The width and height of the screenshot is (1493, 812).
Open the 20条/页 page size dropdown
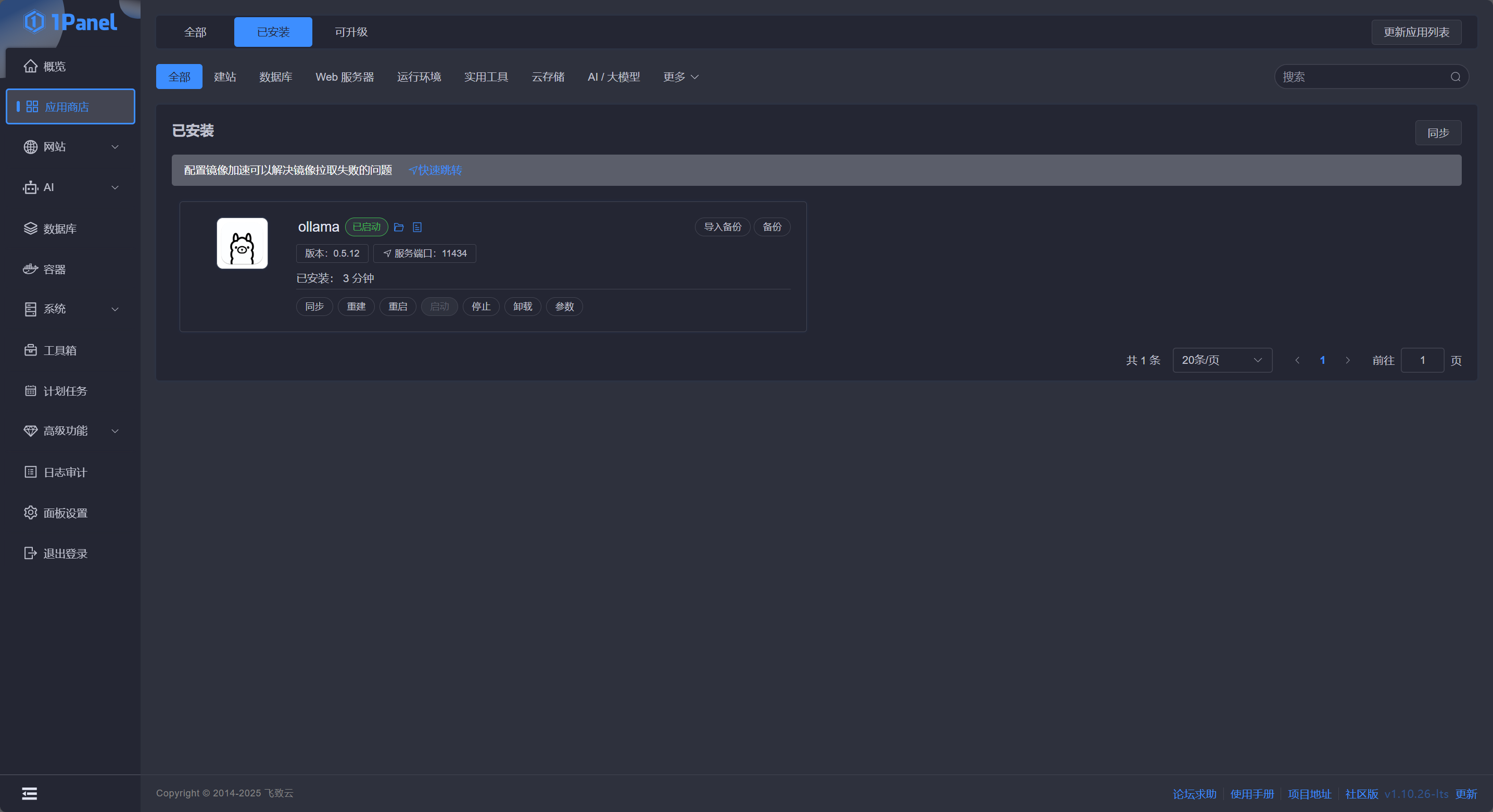tap(1222, 360)
